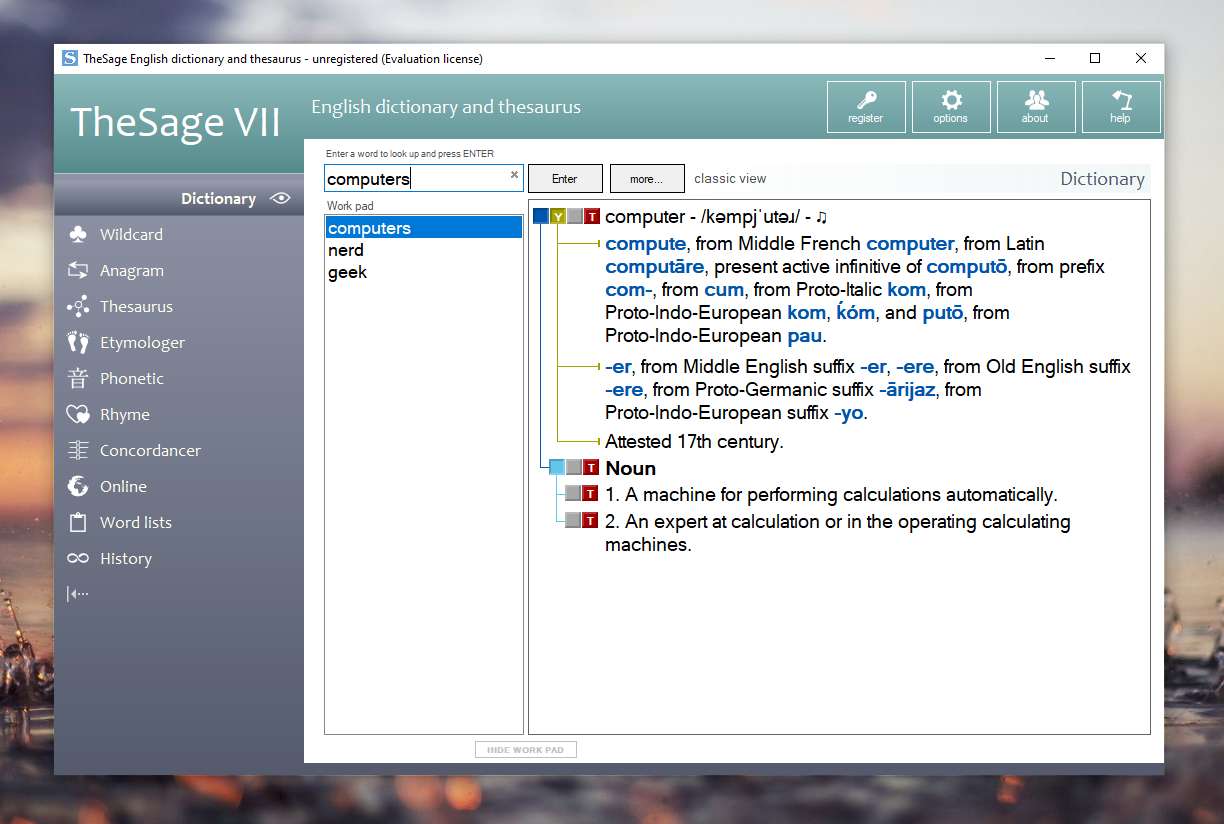
Task: Toggle the eye icon next to Dictionary
Action: (280, 198)
